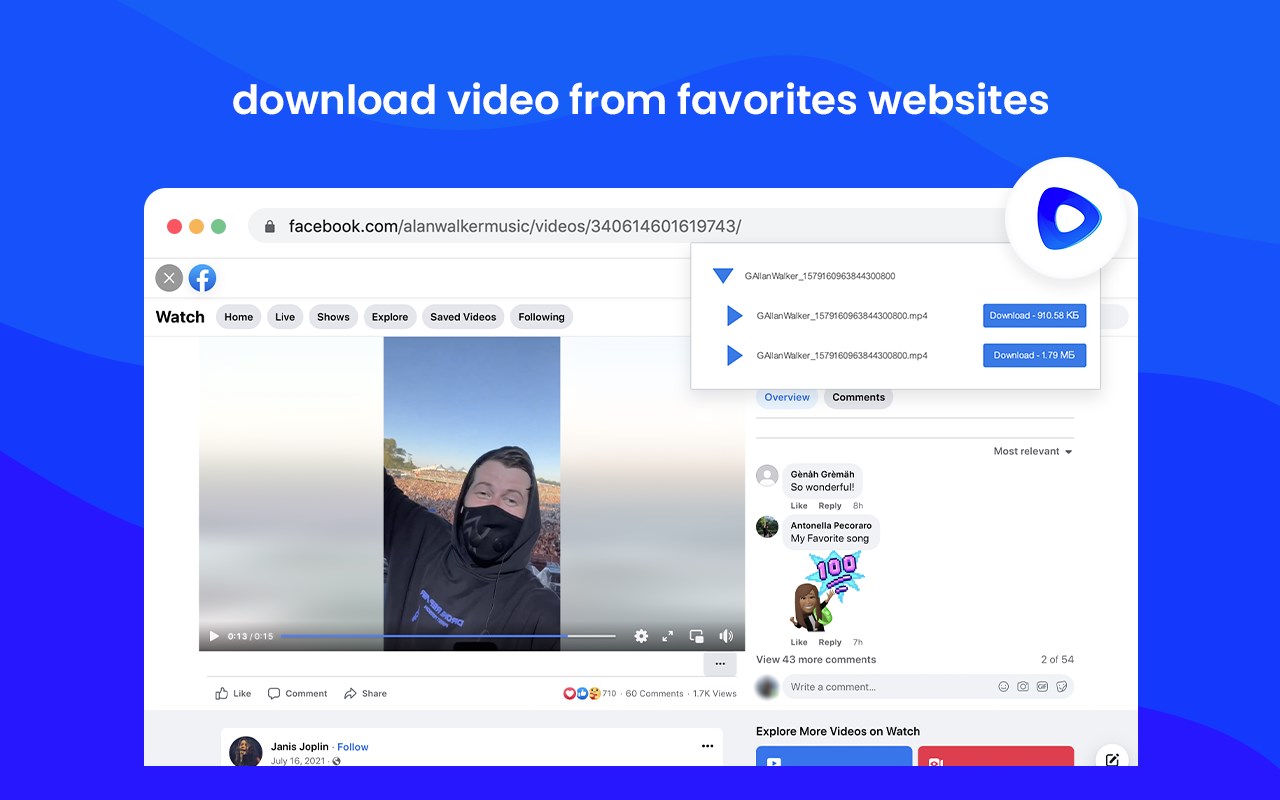Reply to Antonella Pecoraro's comment
The height and width of the screenshot is (800, 1280).
[830, 642]
